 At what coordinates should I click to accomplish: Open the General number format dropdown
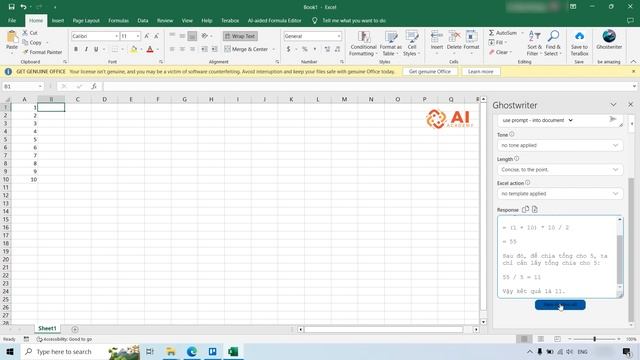pyautogui.click(x=339, y=36)
